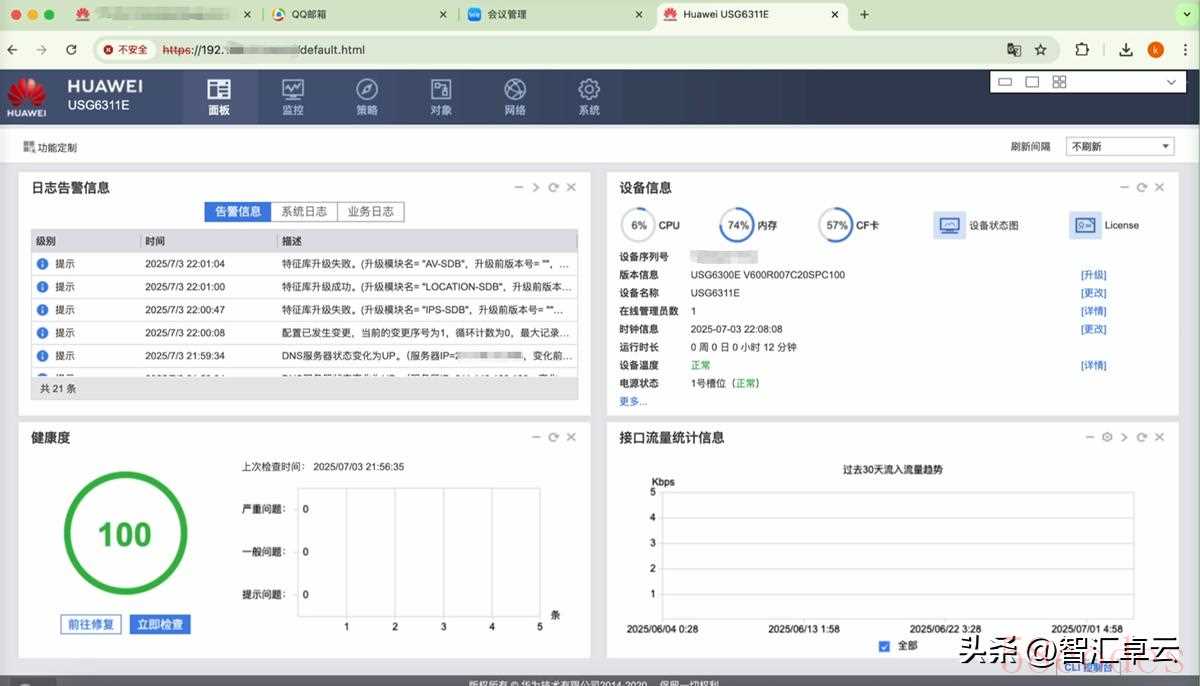Image resolution: width=1200 pixels, height=686 pixels.
Task: Open the 网络 network globe icon
Action: point(515,96)
